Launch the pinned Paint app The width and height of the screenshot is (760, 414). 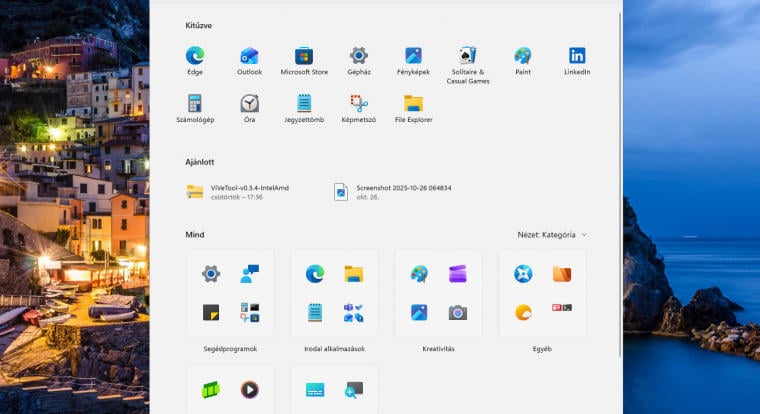[522, 61]
